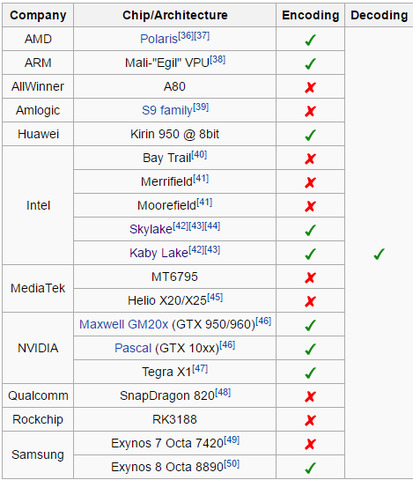Open citation [44] in the Skylake row
The height and width of the screenshot is (480, 413).
(x=212, y=226)
